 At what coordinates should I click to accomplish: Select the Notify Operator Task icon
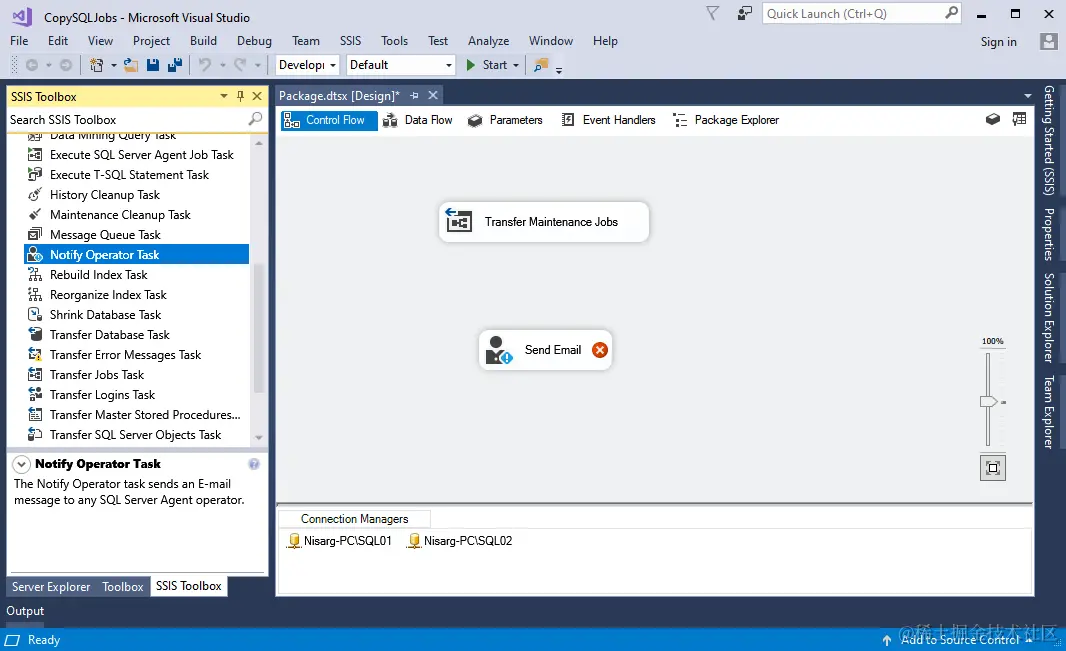[x=36, y=254]
